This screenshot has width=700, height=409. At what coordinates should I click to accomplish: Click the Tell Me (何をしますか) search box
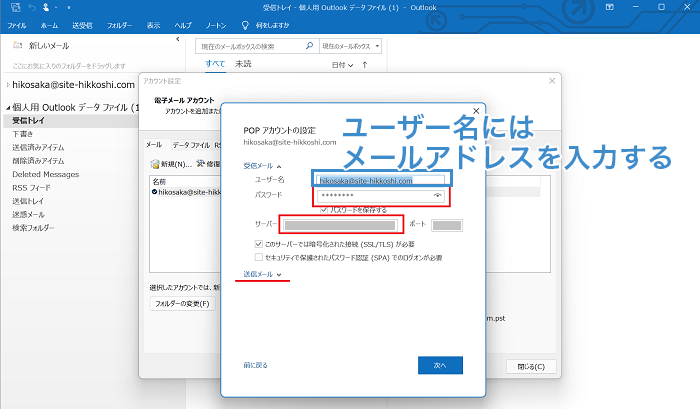click(272, 25)
